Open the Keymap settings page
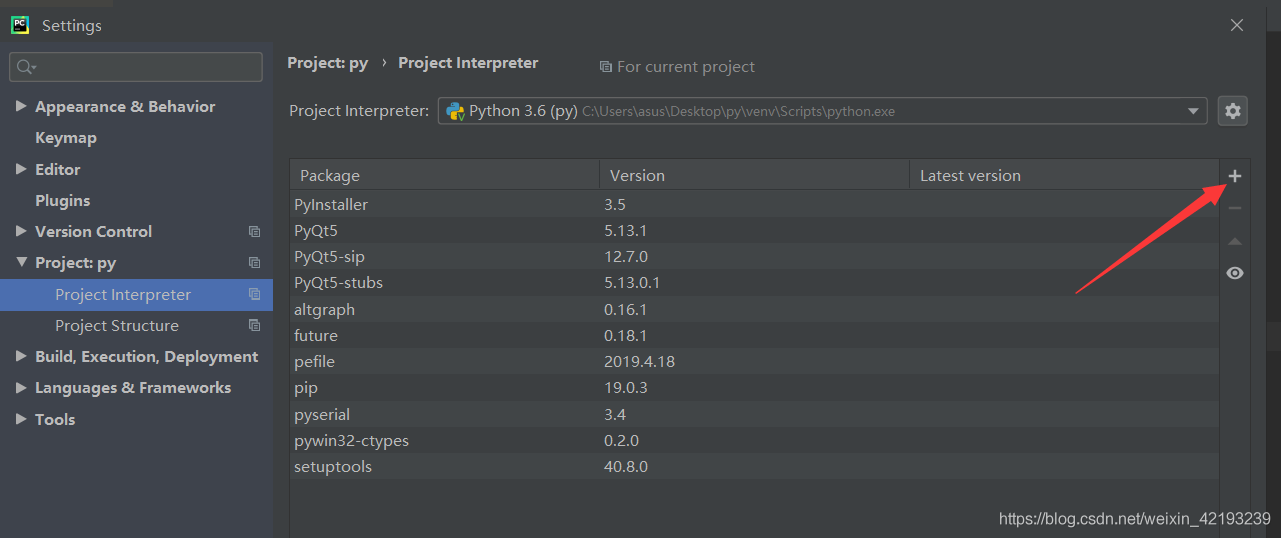The height and width of the screenshot is (538, 1281). tap(66, 138)
